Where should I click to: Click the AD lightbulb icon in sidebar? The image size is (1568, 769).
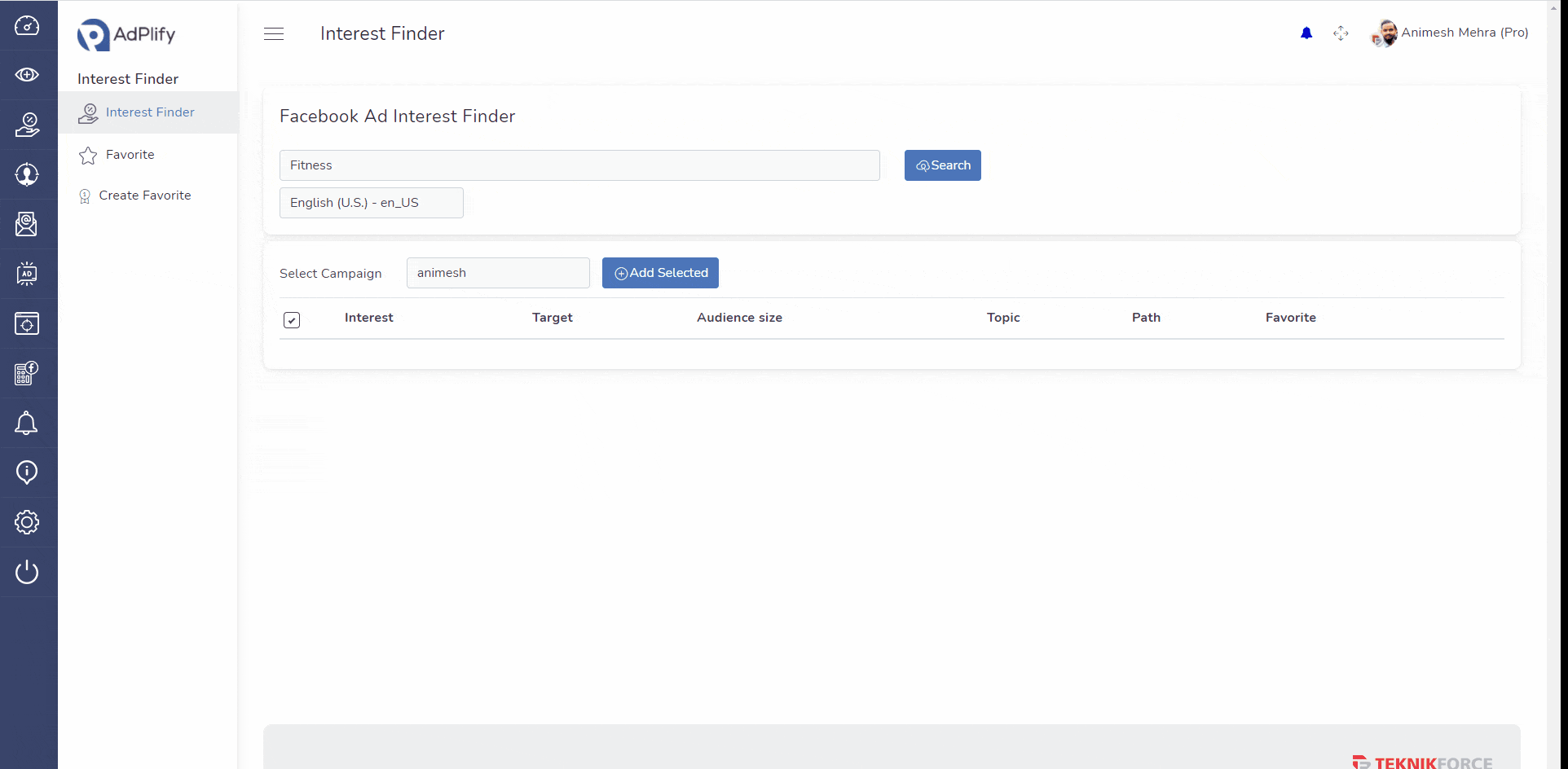pyautogui.click(x=27, y=274)
